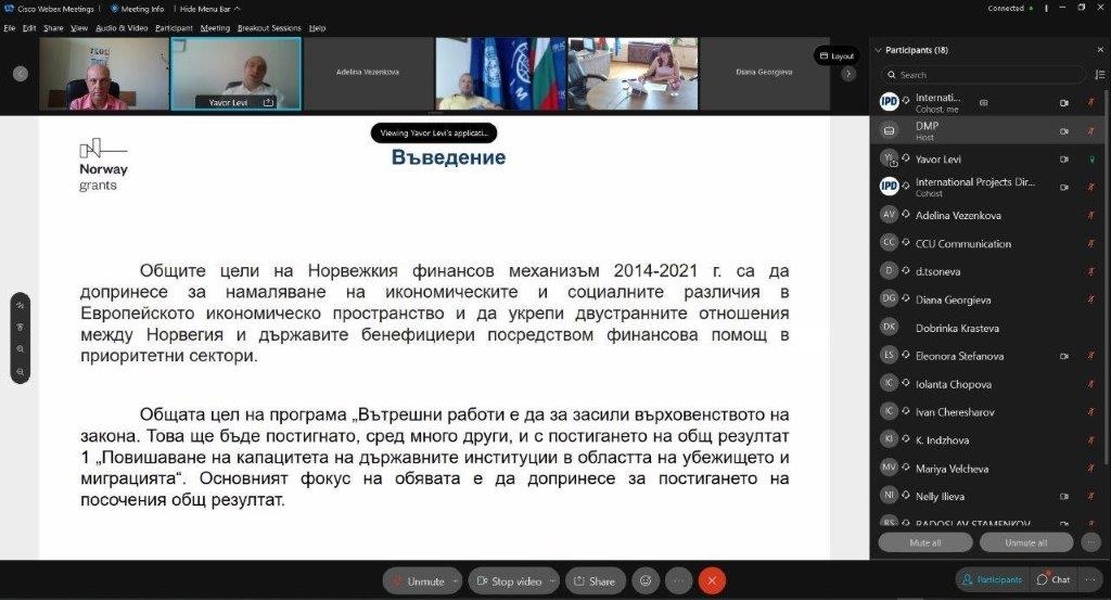Unmute your microphone
Image resolution: width=1111 pixels, height=600 pixels.
coord(417,581)
